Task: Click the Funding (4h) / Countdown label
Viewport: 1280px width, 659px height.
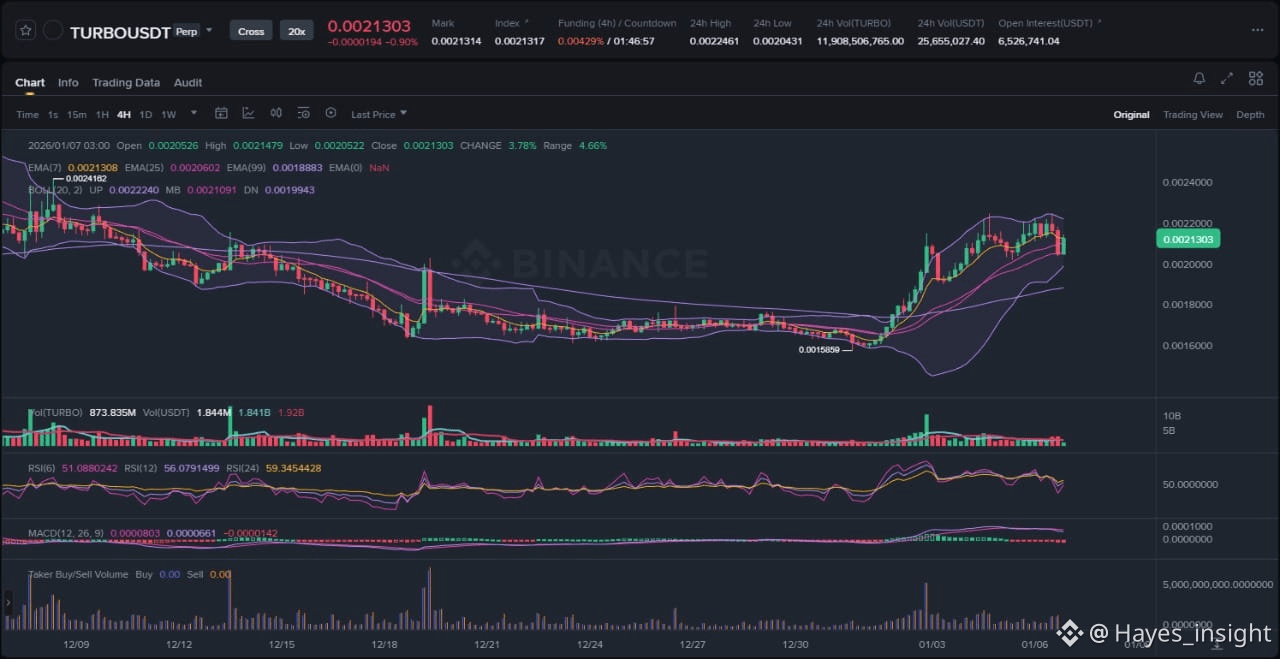Action: 617,23
